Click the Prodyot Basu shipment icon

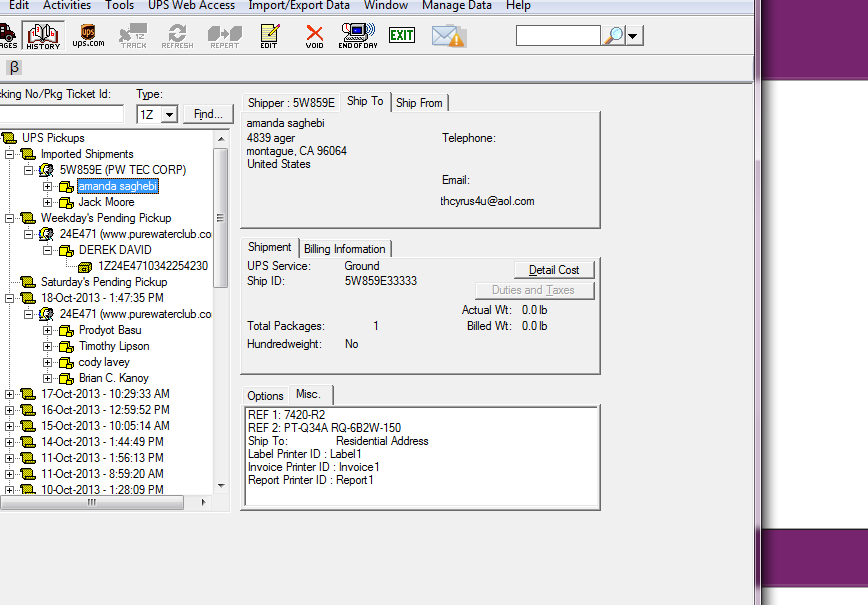(x=66, y=330)
